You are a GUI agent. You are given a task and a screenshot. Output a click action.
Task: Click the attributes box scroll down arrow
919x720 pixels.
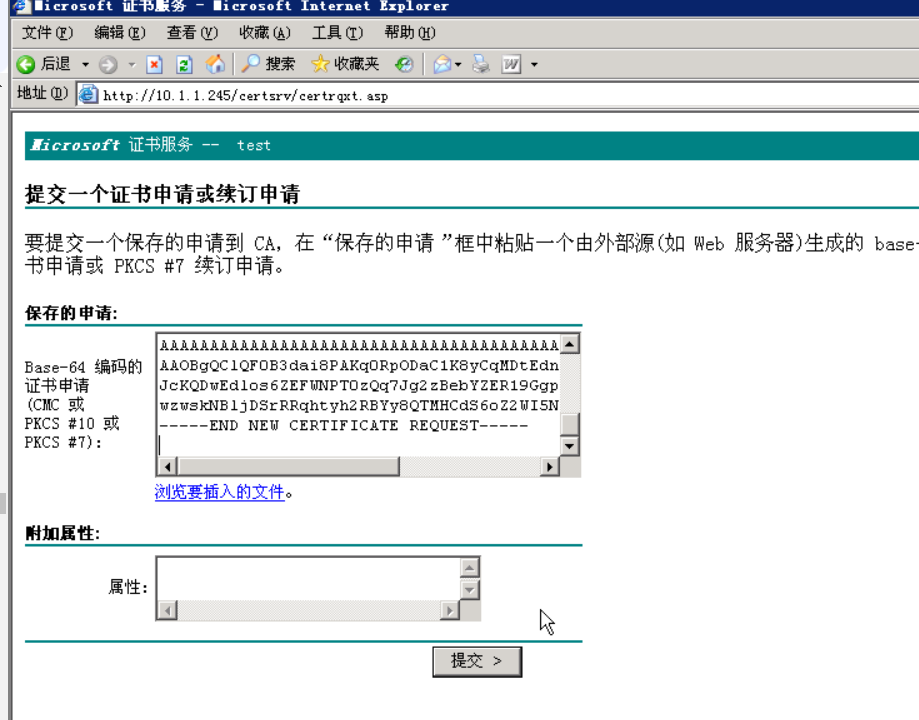pyautogui.click(x=470, y=590)
